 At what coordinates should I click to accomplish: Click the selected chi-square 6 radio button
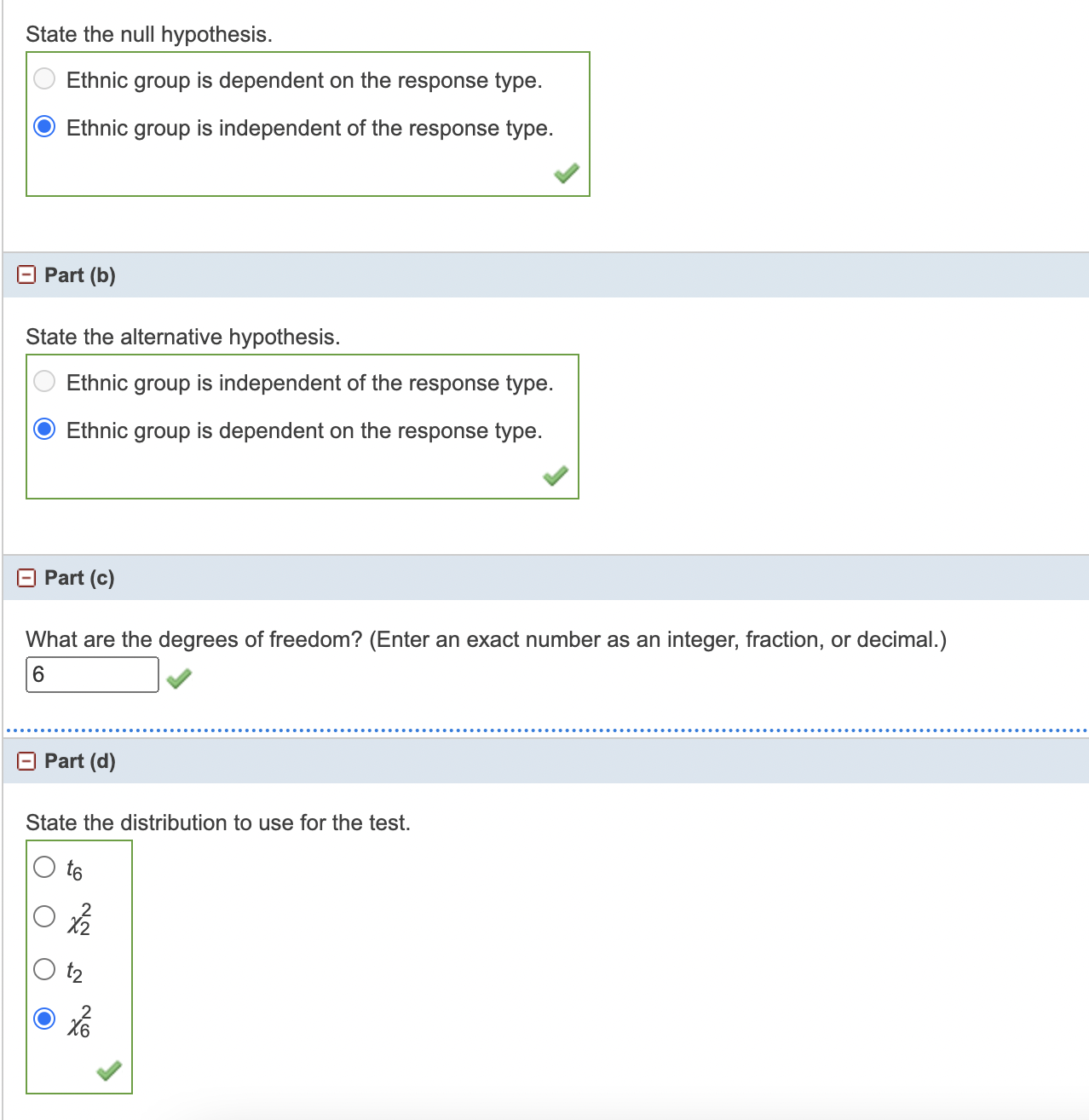(x=43, y=1018)
